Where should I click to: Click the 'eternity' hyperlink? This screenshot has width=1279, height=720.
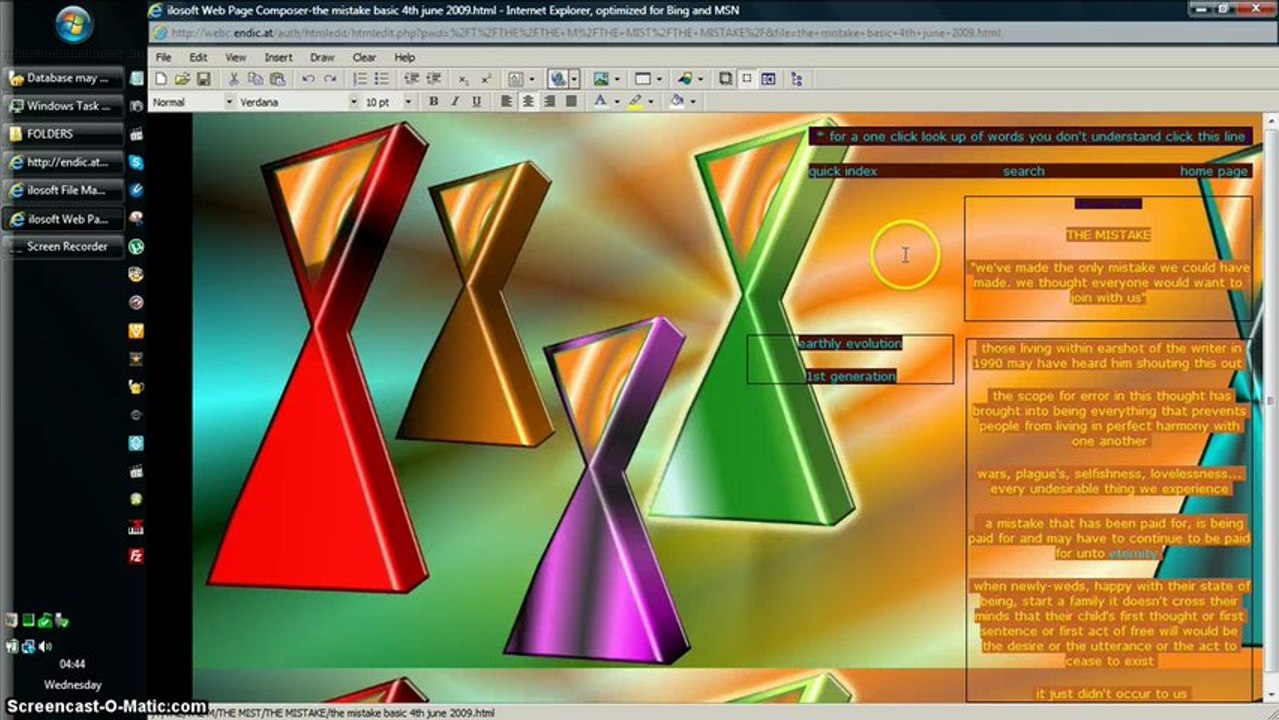point(1133,553)
